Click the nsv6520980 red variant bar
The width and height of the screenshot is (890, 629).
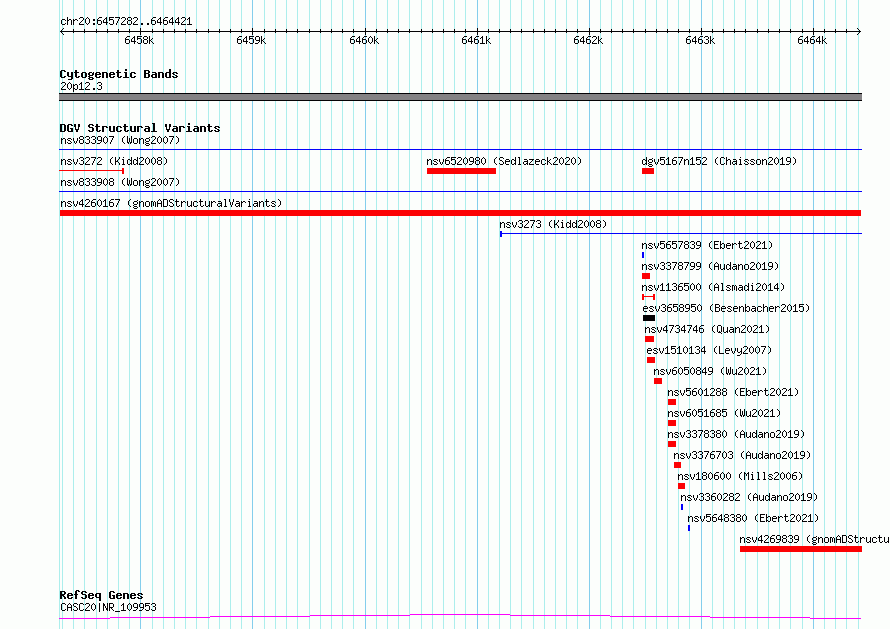[461, 171]
